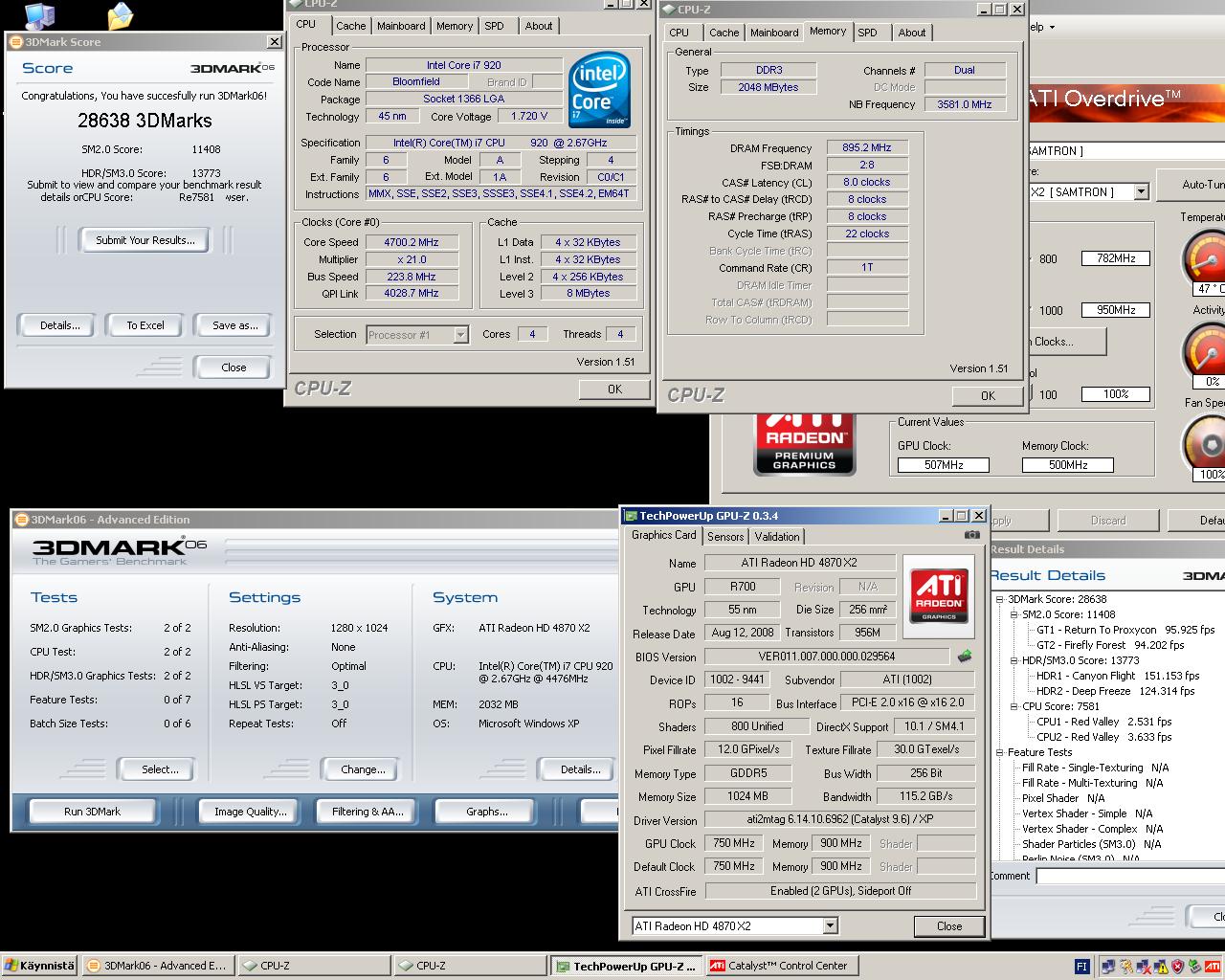Click the red security shield tray icon
Viewport: 1225px width, 980px height.
click(1177, 967)
